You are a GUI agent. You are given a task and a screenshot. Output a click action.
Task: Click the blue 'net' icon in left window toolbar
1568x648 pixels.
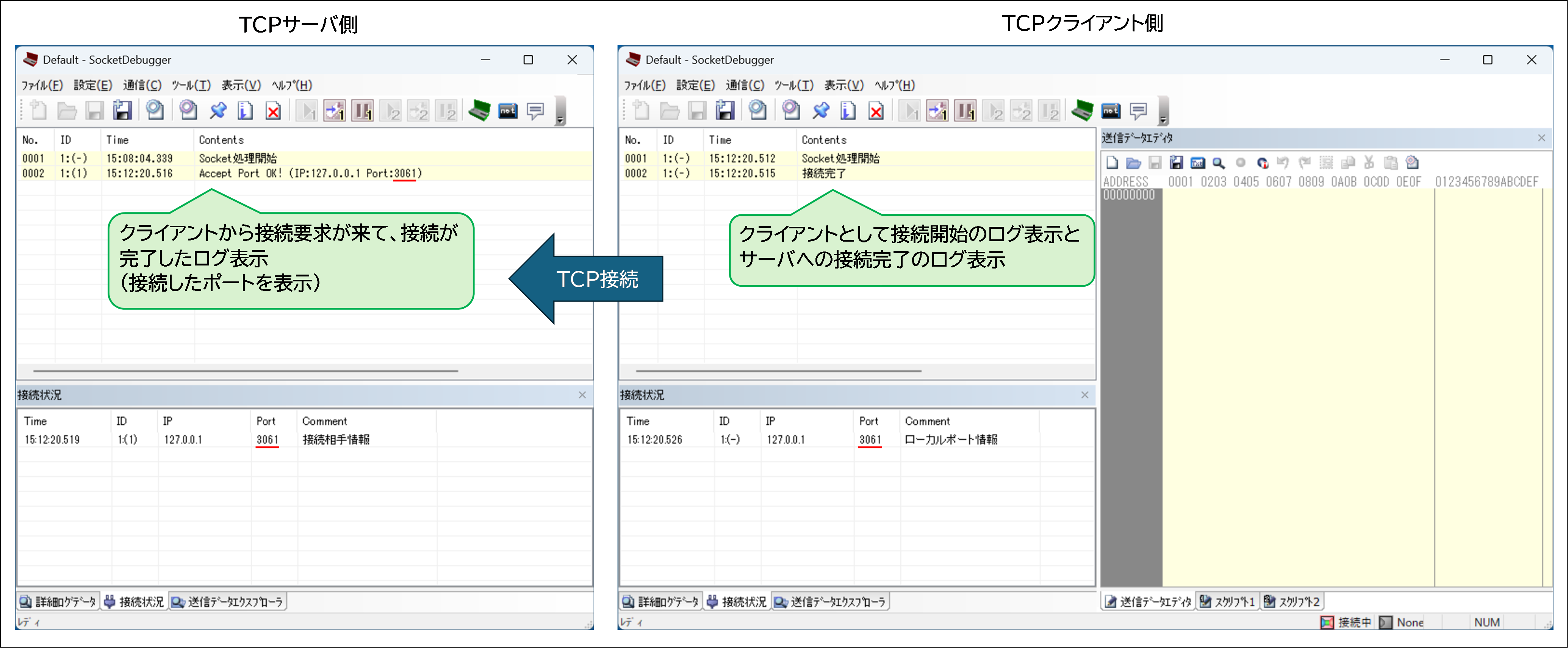click(508, 111)
